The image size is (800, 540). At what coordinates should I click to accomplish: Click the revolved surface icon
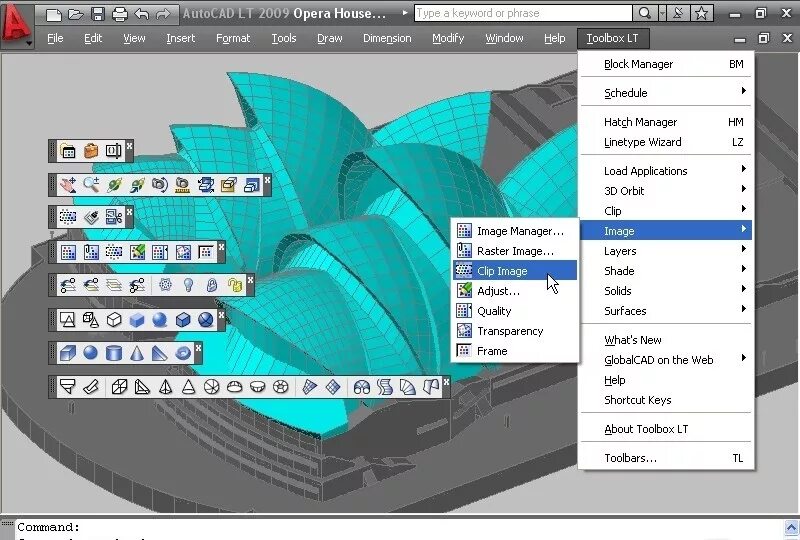[362, 387]
